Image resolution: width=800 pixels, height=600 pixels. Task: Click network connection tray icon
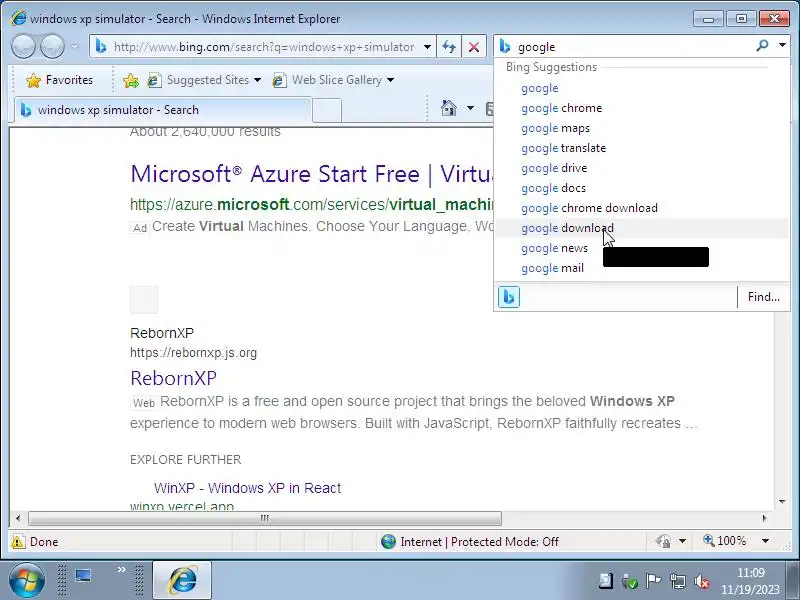coord(678,581)
